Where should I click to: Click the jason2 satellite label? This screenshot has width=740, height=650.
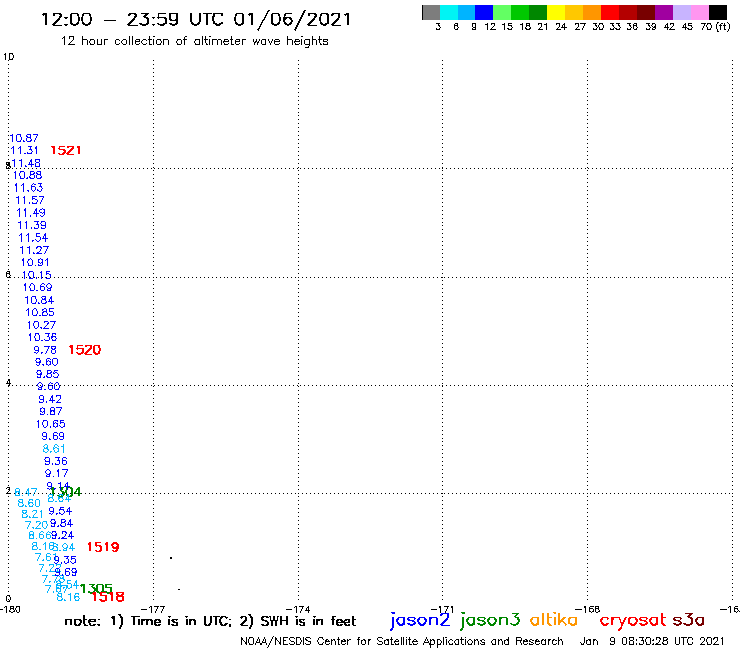click(x=420, y=620)
